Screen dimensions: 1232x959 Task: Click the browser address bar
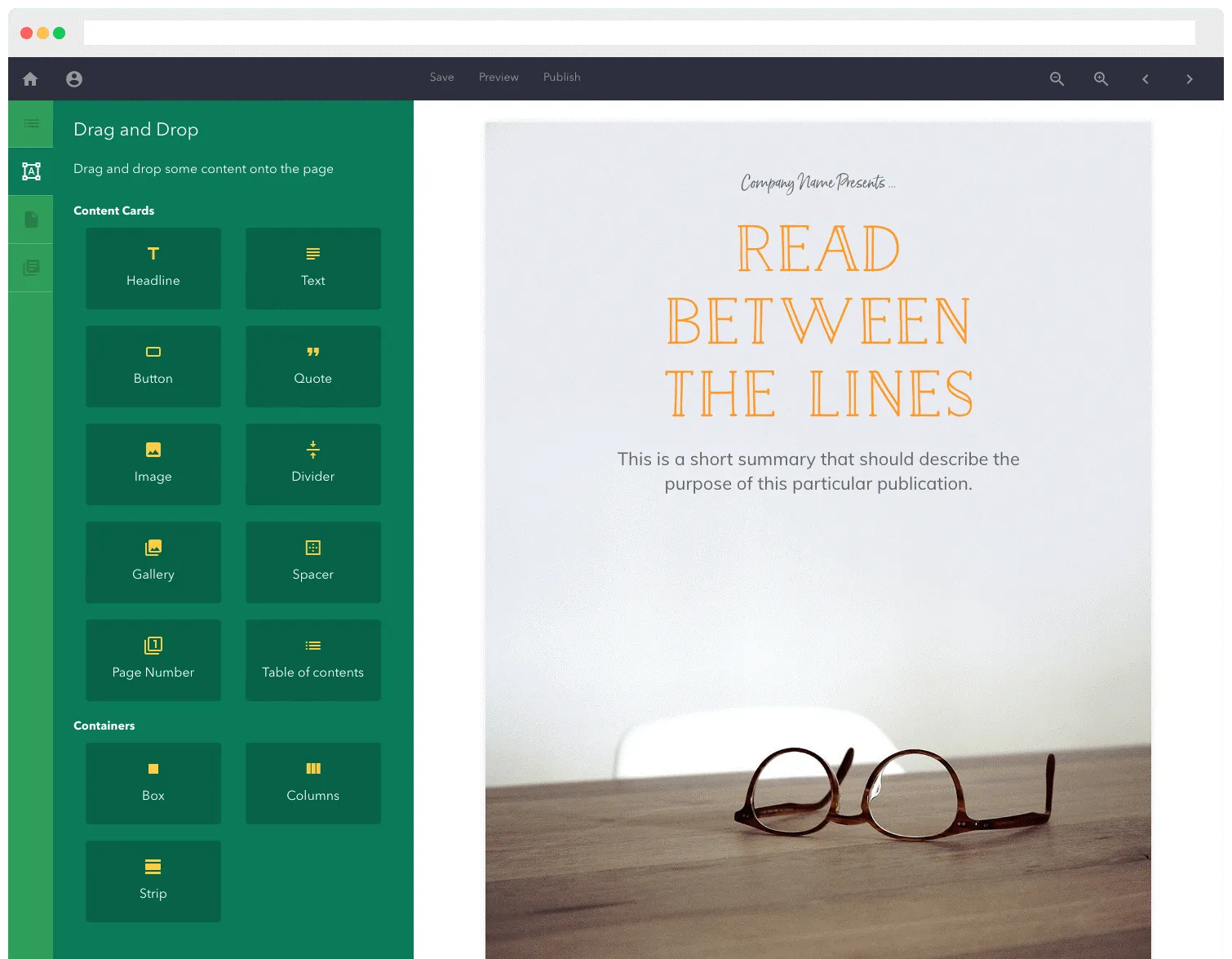coord(640,33)
